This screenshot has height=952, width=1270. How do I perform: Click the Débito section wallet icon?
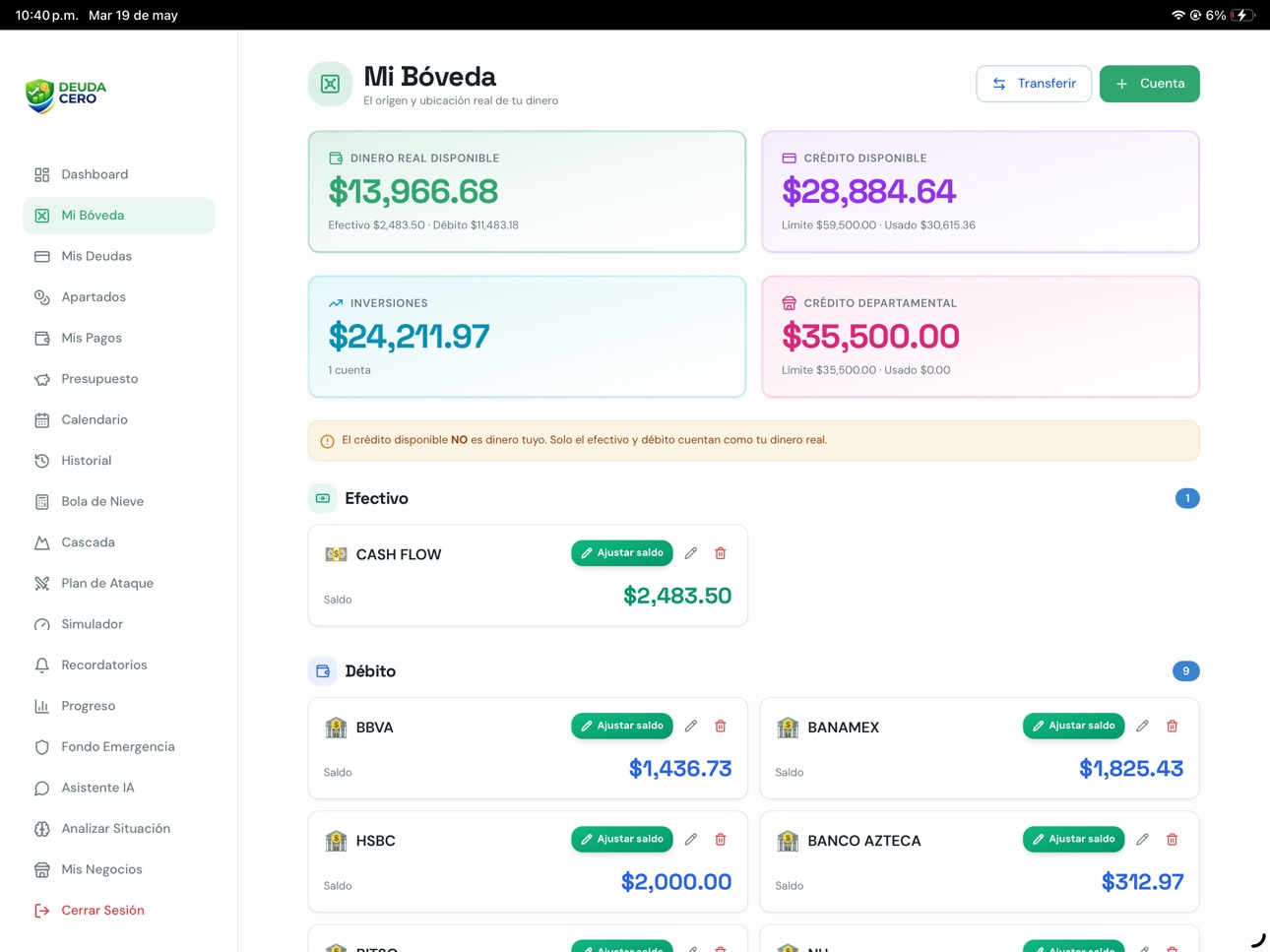click(x=323, y=671)
